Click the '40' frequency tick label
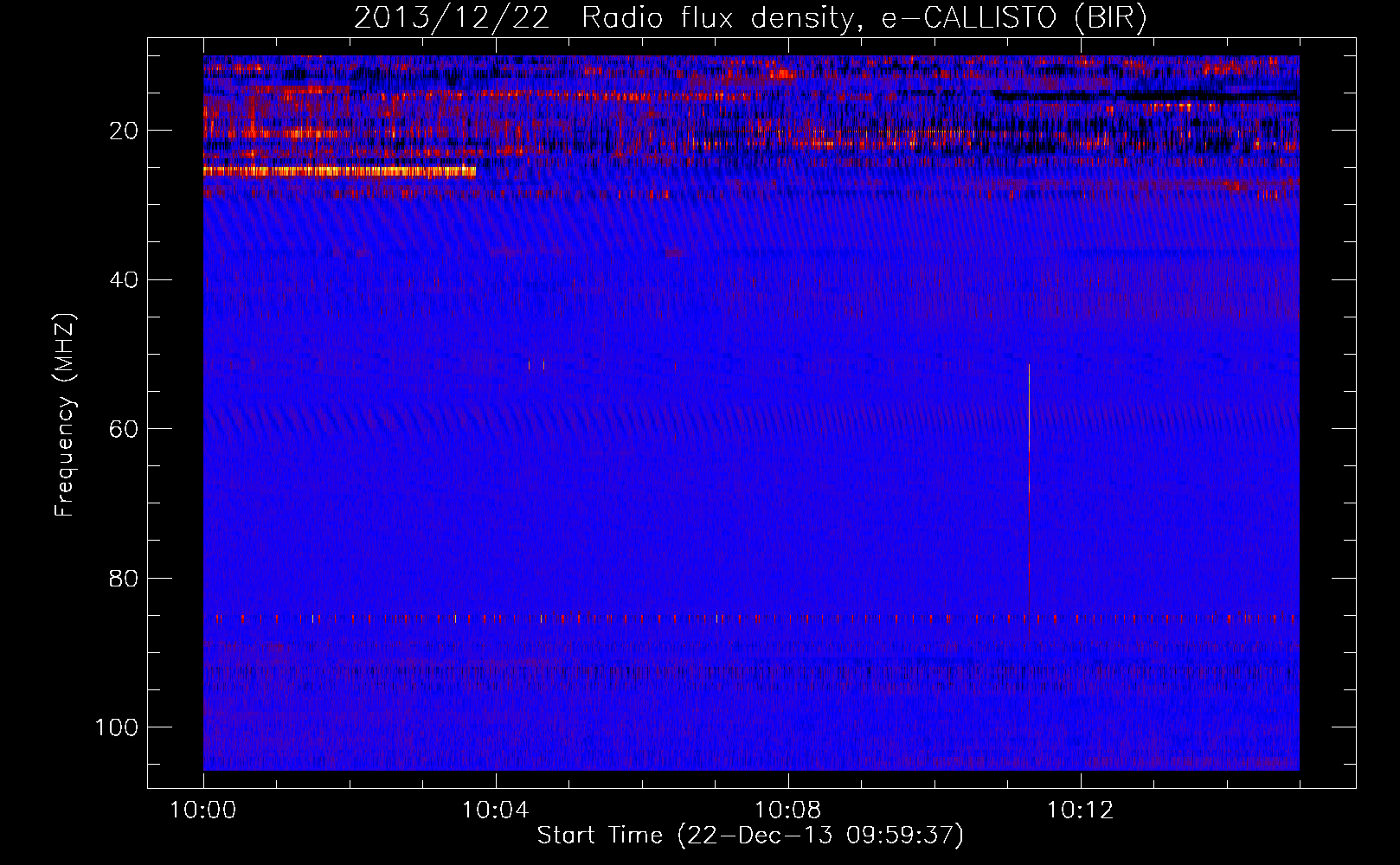The height and width of the screenshot is (865, 1400). [125, 279]
